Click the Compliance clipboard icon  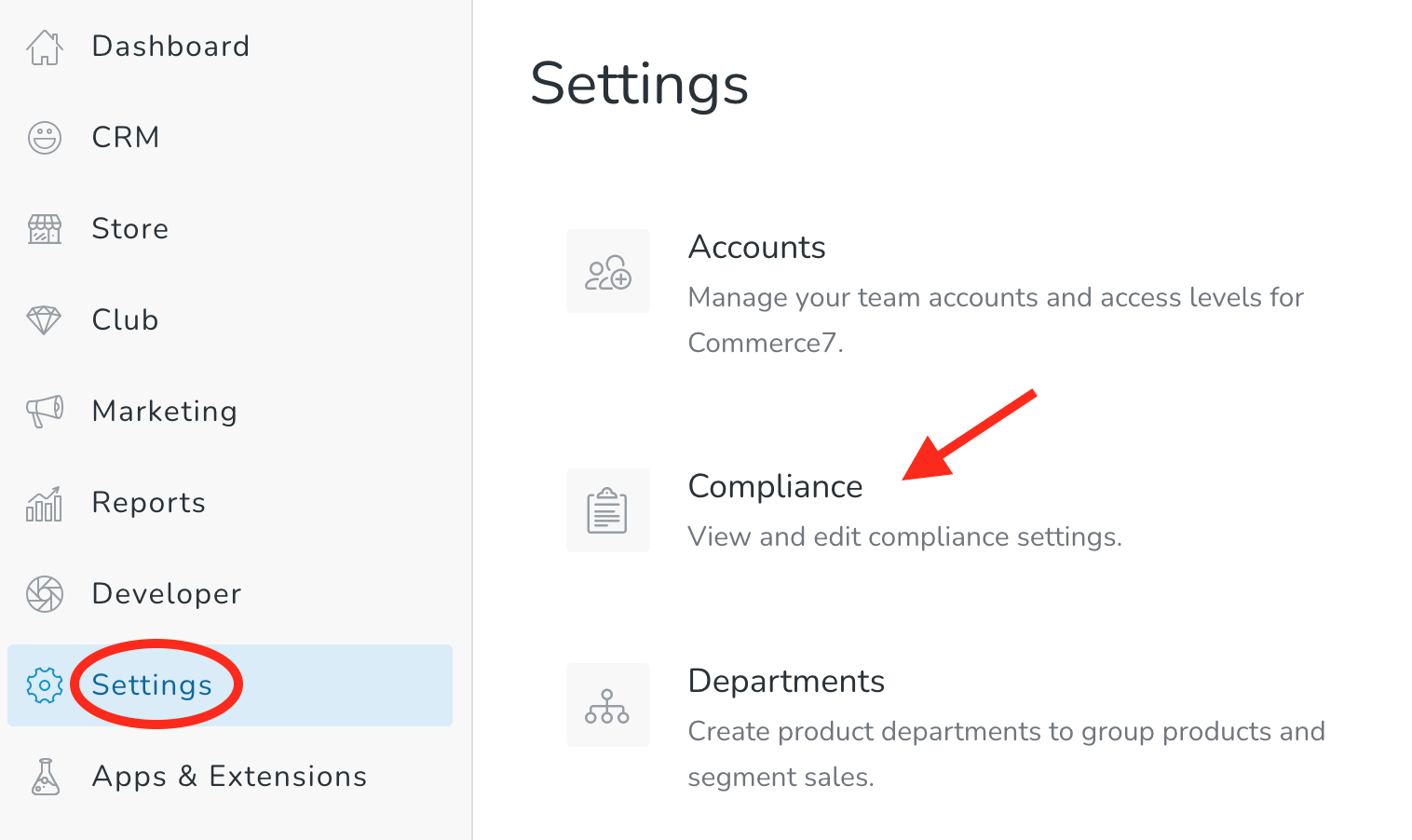point(607,510)
